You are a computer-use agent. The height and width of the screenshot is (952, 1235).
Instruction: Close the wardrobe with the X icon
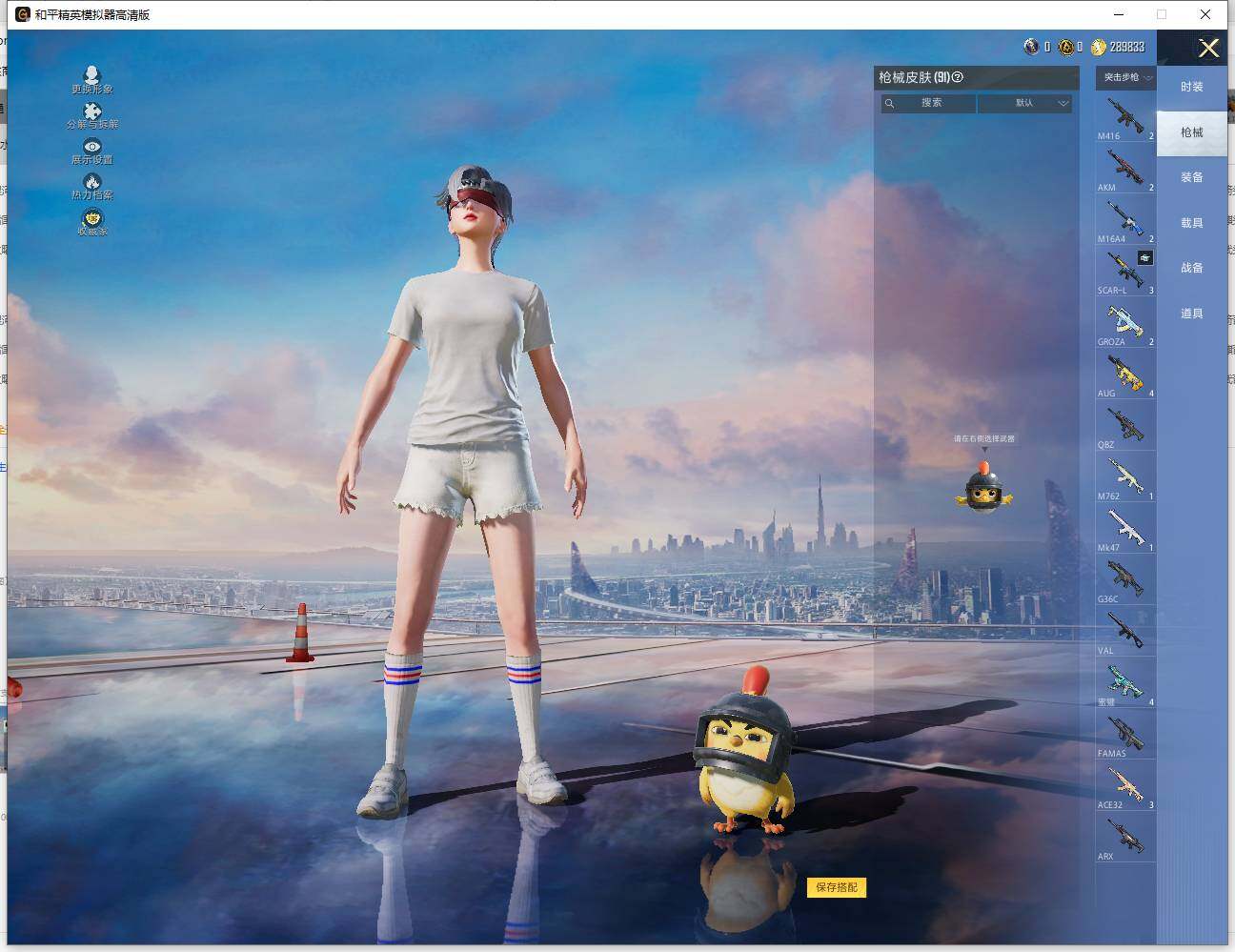(x=1208, y=49)
